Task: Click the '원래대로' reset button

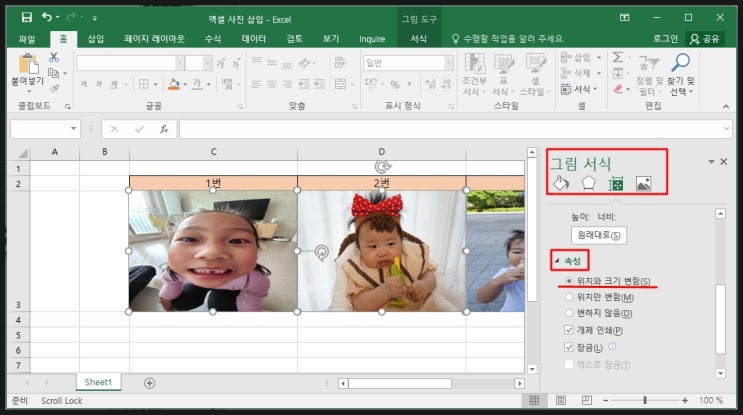Action: tap(598, 235)
